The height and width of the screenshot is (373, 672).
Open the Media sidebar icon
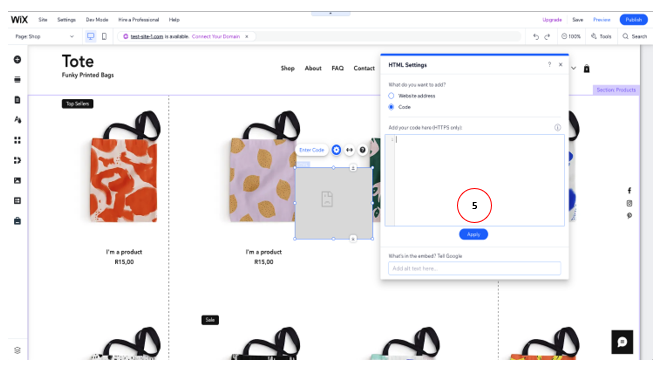coord(17,180)
